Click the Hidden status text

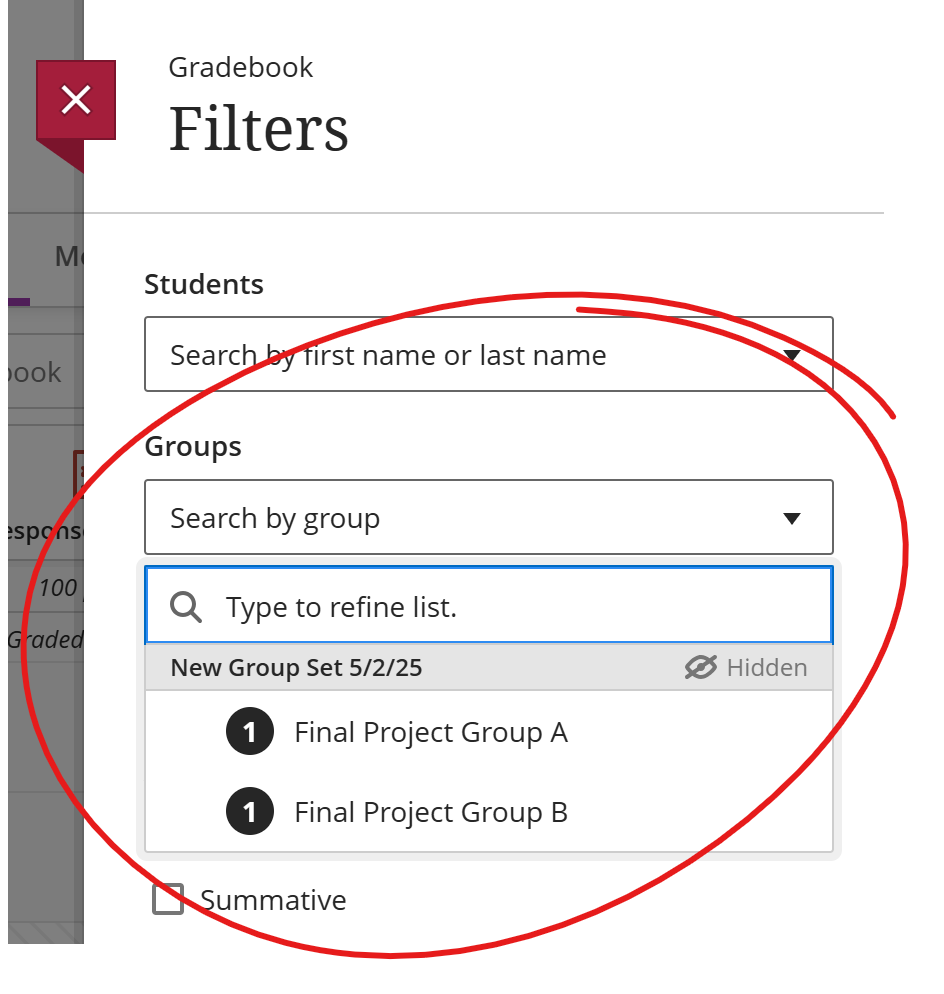click(x=766, y=668)
